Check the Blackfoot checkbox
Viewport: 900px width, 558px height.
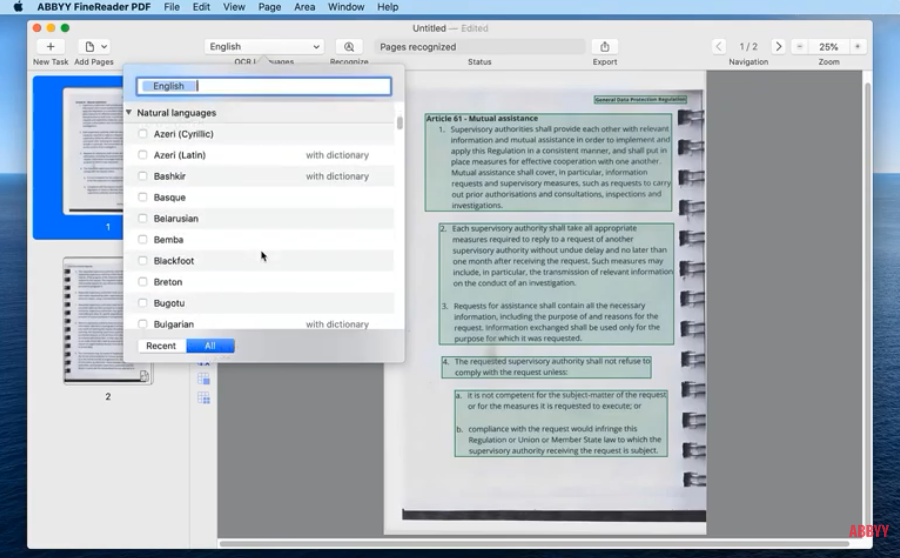(x=142, y=261)
